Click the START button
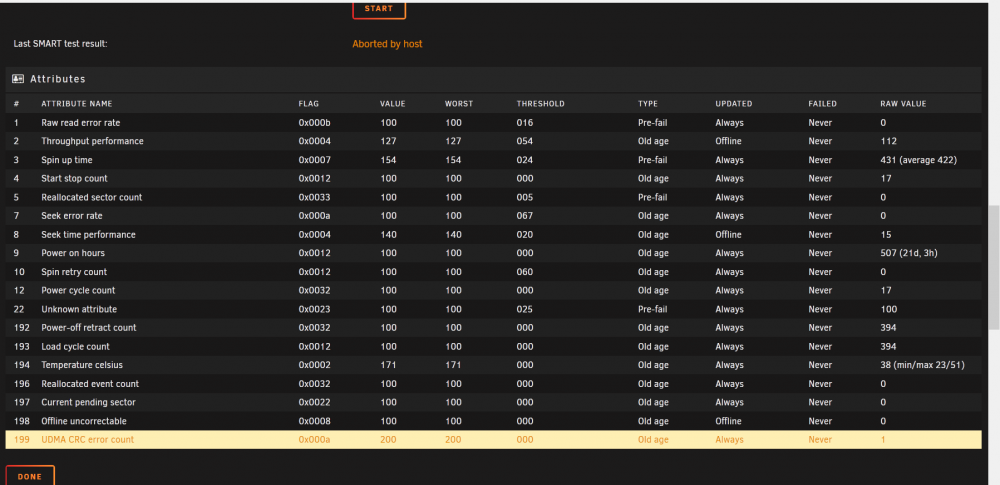1000x485 pixels. (379, 9)
